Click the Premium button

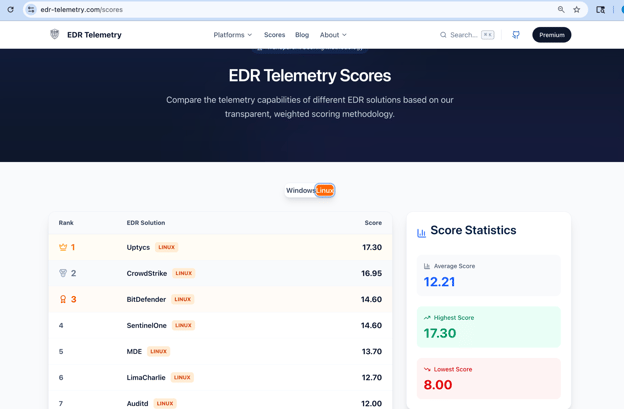click(x=552, y=35)
